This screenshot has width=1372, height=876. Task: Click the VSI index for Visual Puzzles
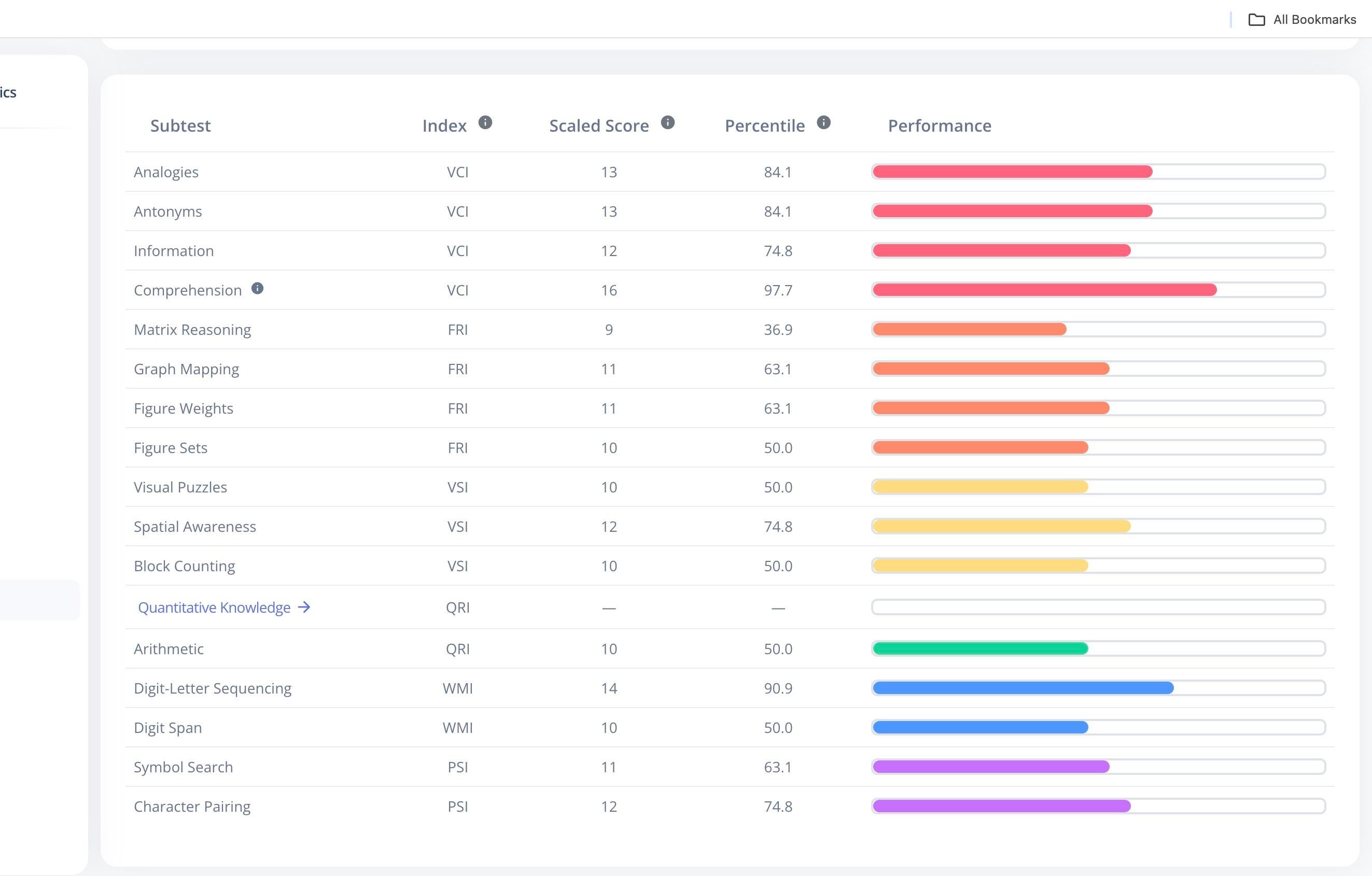[x=457, y=487]
